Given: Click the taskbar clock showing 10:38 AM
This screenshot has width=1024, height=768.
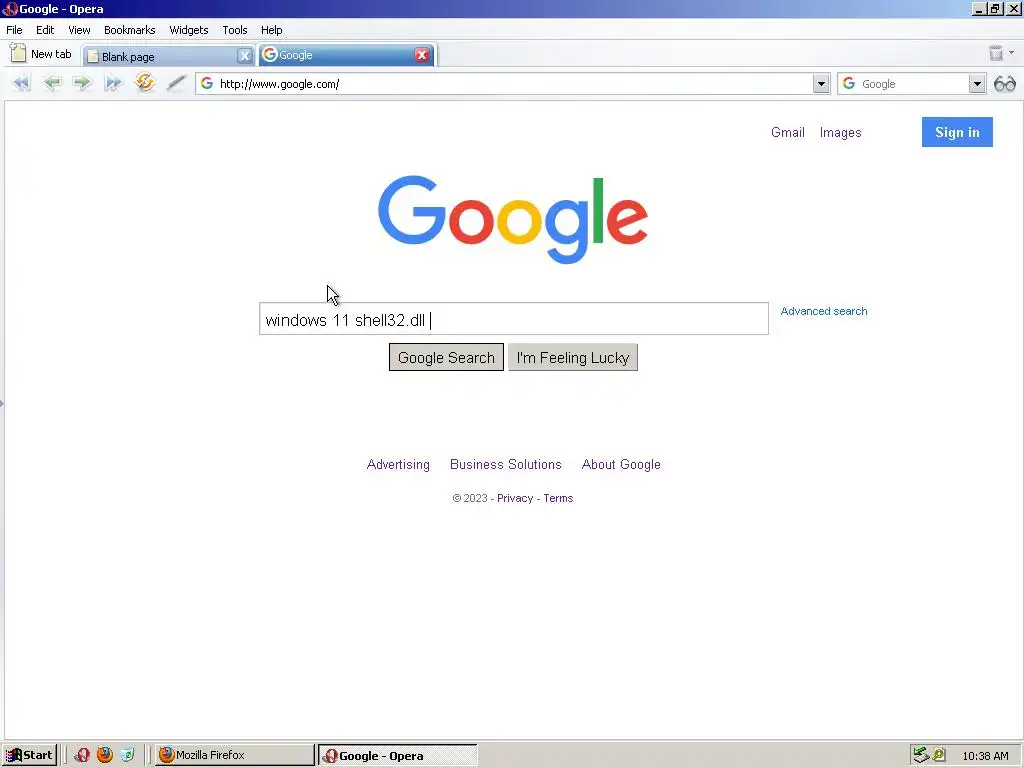Looking at the screenshot, I should pyautogui.click(x=985, y=756).
